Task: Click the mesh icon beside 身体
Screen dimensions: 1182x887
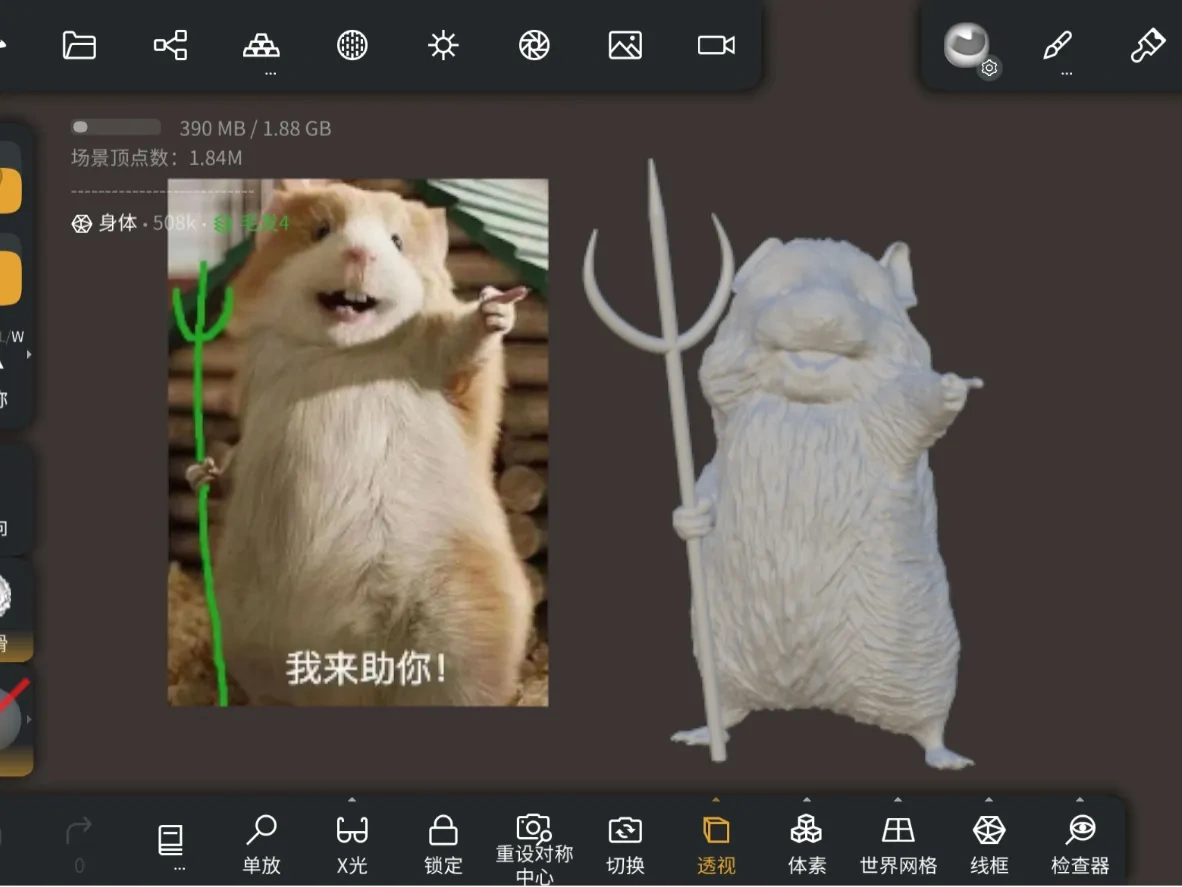Action: click(x=81, y=224)
